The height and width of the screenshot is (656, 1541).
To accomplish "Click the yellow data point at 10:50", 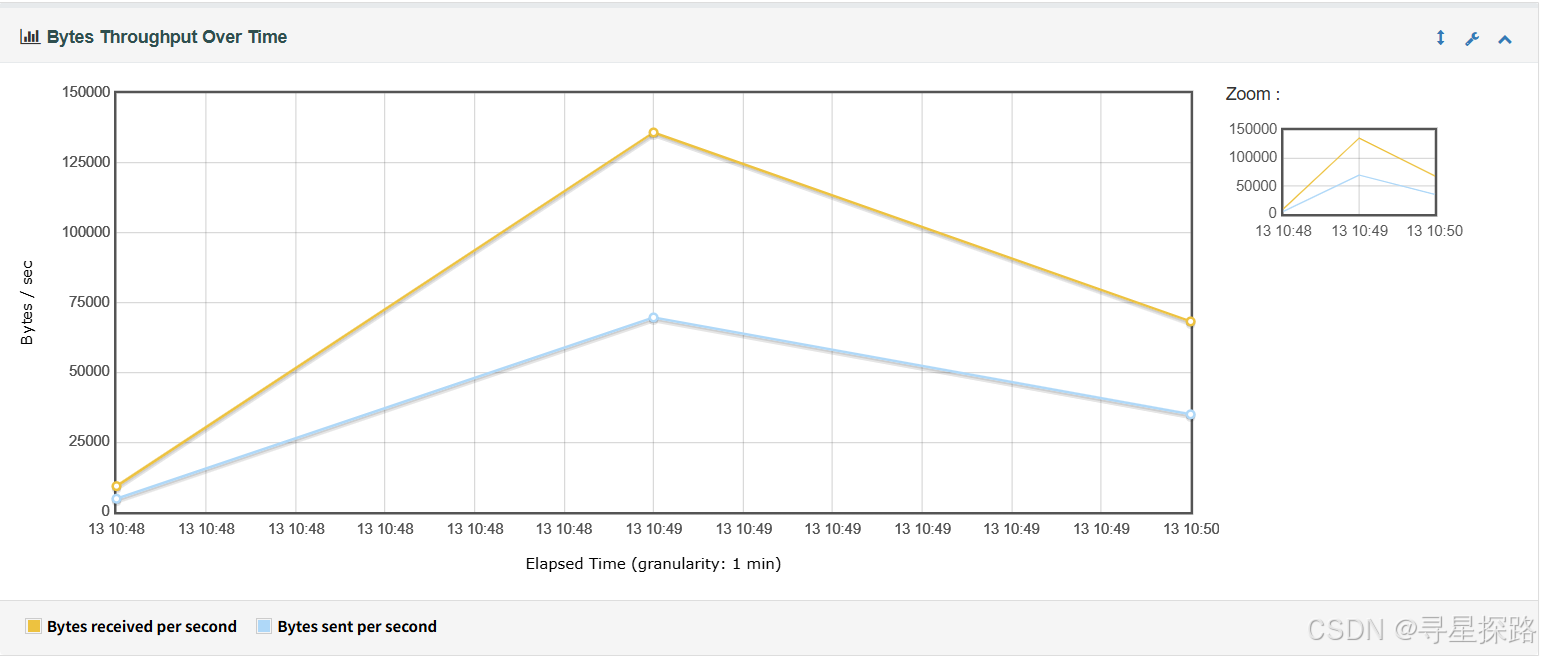I will point(1190,322).
